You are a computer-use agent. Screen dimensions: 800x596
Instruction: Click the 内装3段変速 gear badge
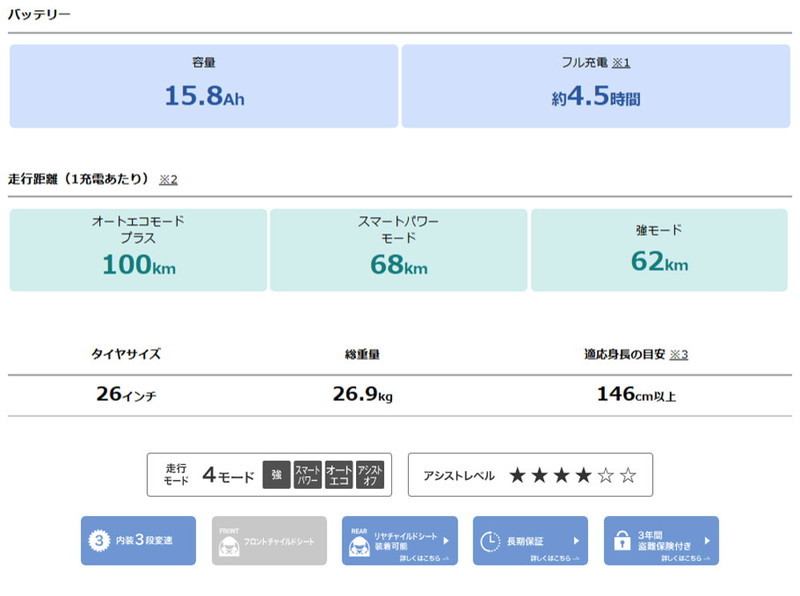point(138,541)
